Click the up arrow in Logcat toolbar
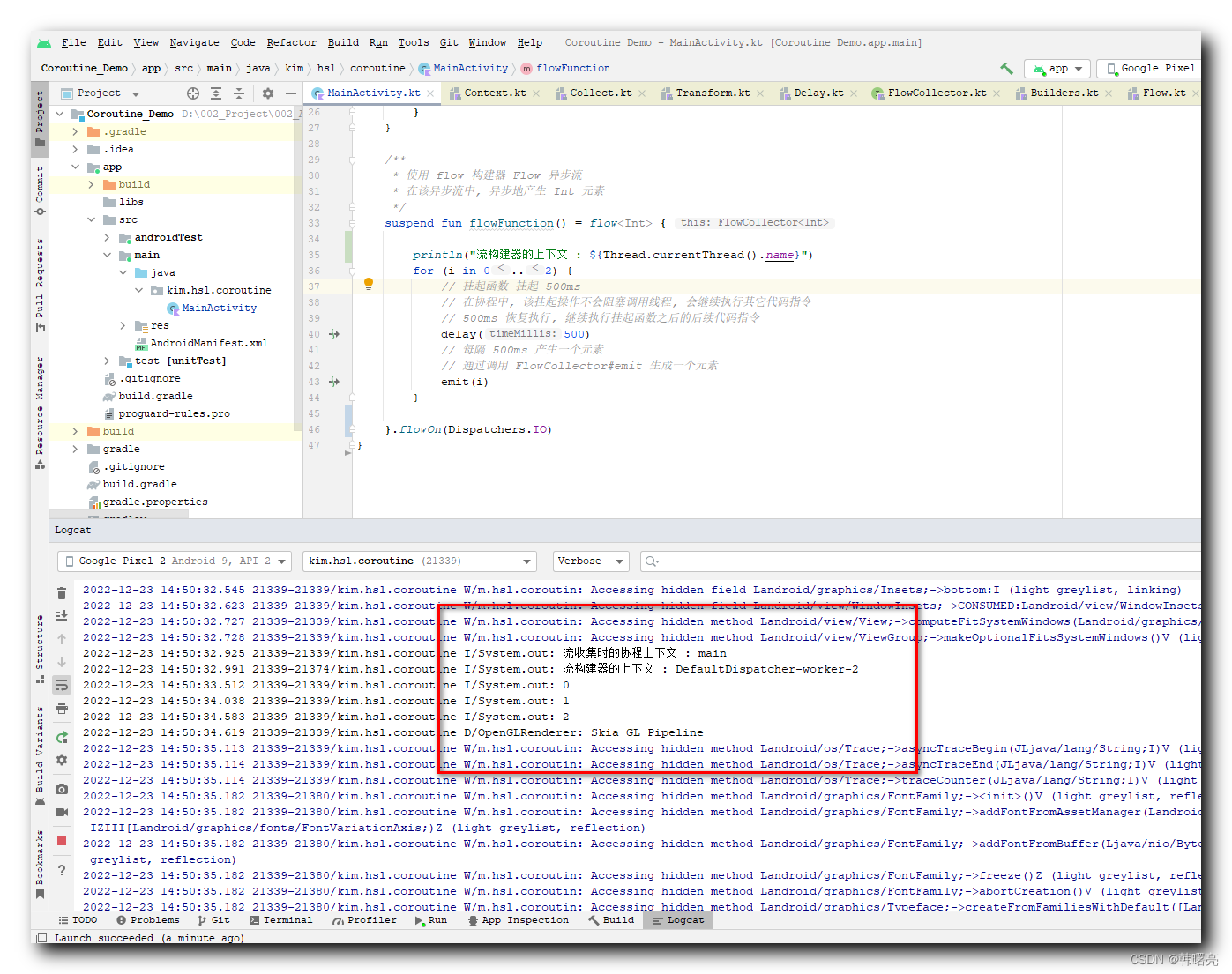The width and height of the screenshot is (1232, 974). tap(62, 638)
